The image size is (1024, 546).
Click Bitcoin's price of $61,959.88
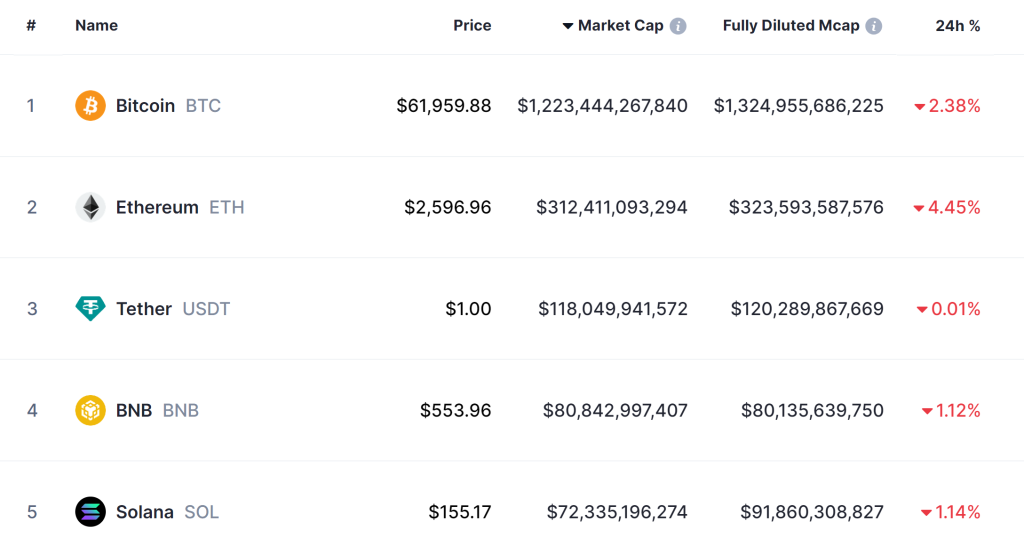443,105
